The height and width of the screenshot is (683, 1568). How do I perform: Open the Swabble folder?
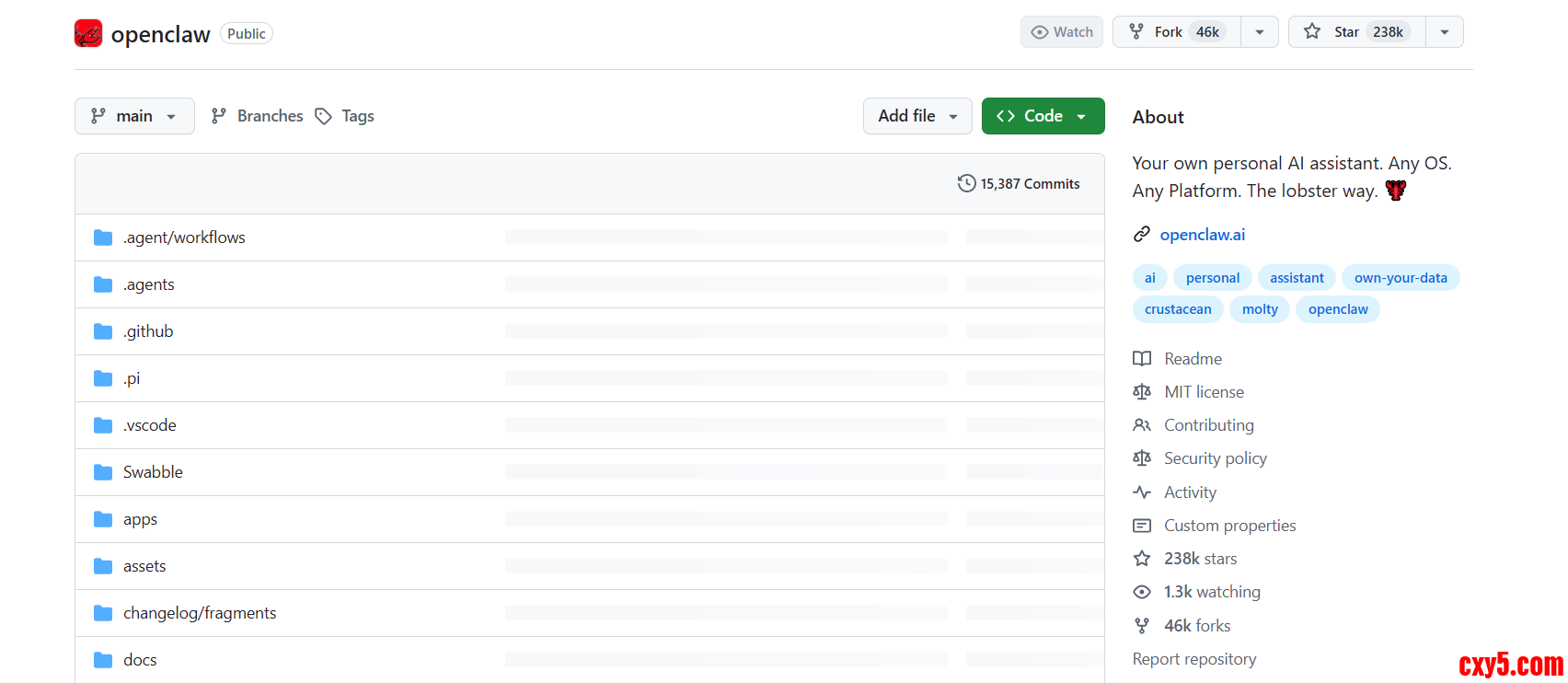[x=153, y=472]
